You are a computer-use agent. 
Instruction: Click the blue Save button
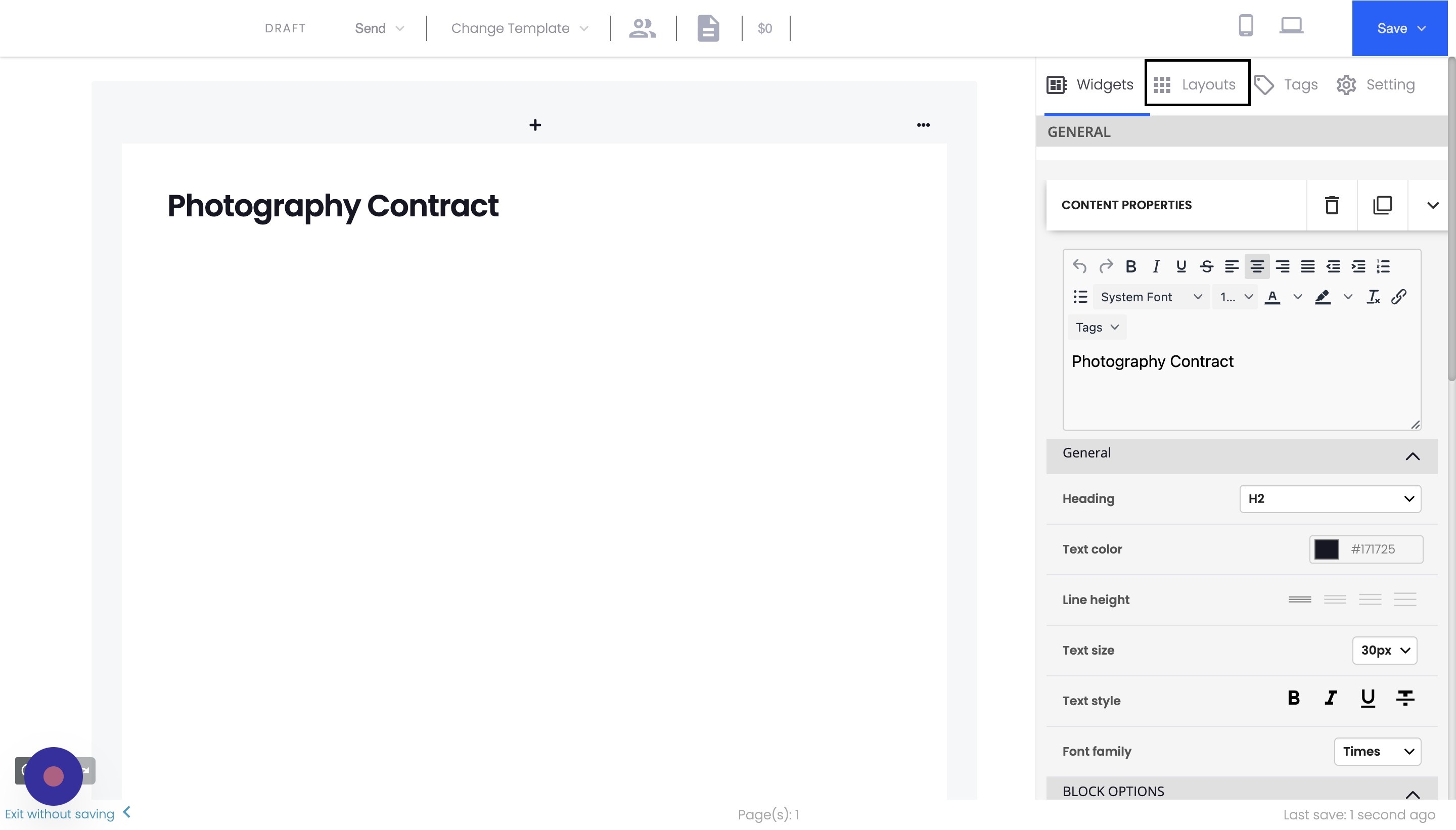(x=1399, y=28)
